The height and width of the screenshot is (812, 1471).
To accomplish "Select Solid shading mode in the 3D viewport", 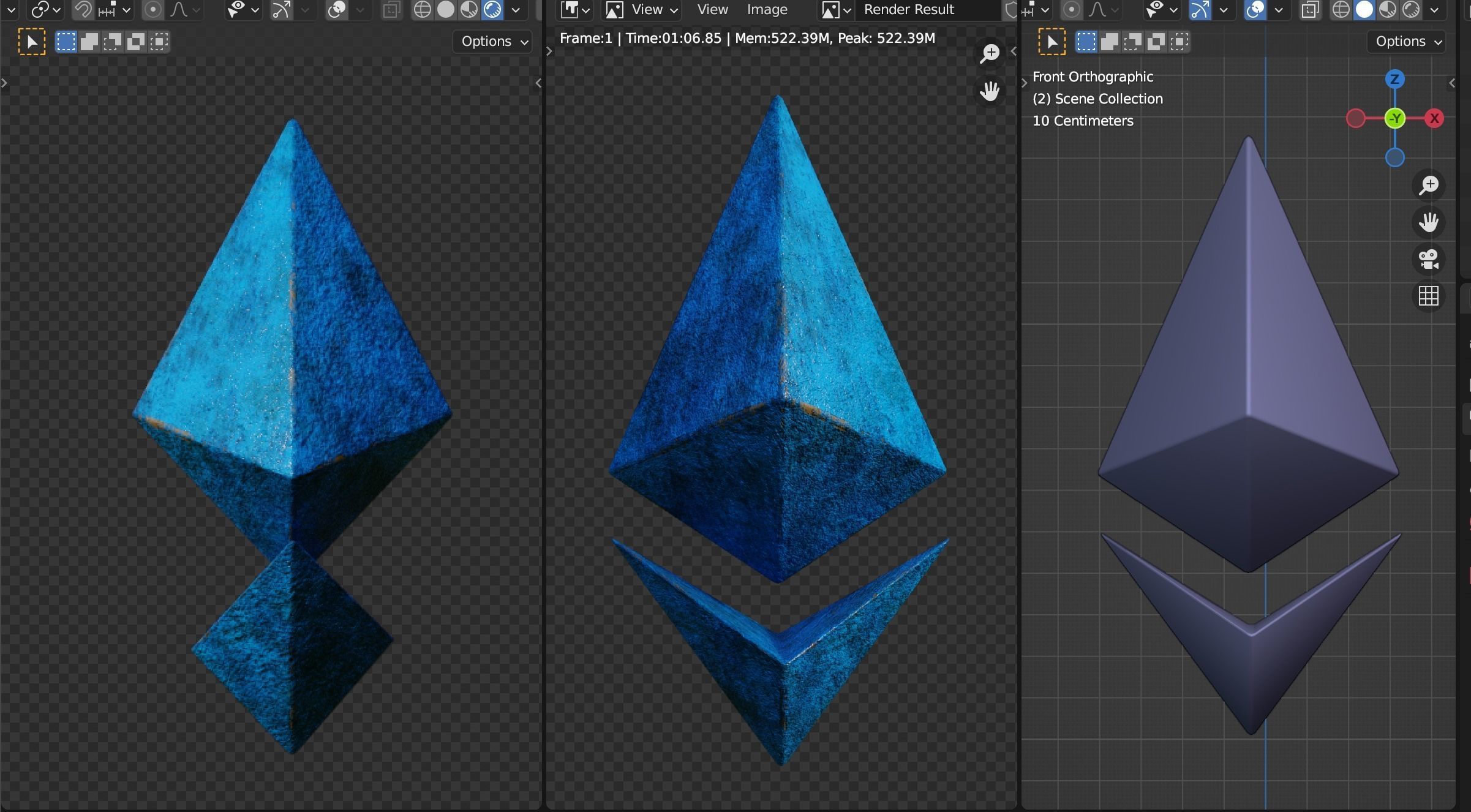I will point(1364,10).
